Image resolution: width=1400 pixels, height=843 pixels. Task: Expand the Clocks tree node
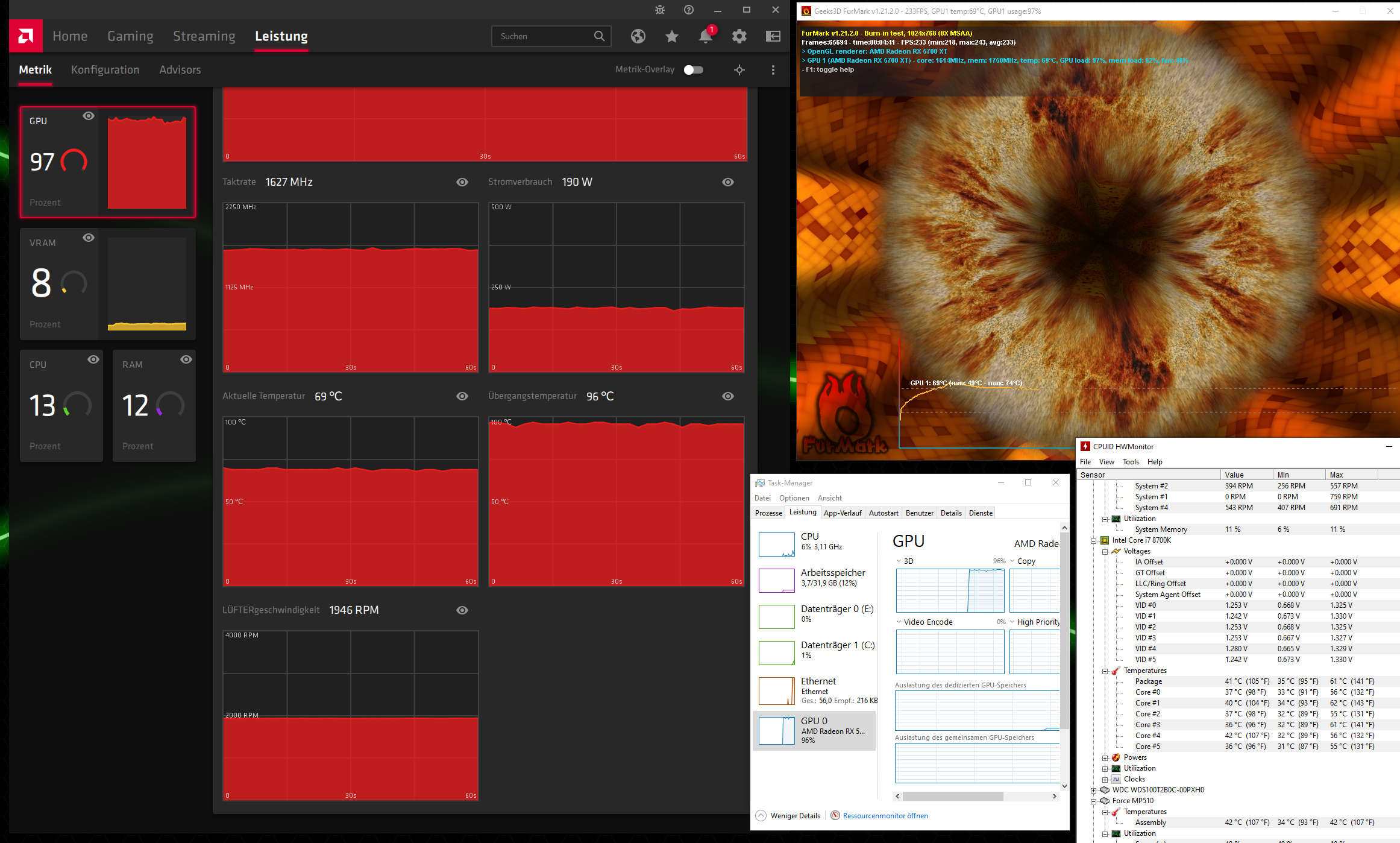tap(1105, 780)
